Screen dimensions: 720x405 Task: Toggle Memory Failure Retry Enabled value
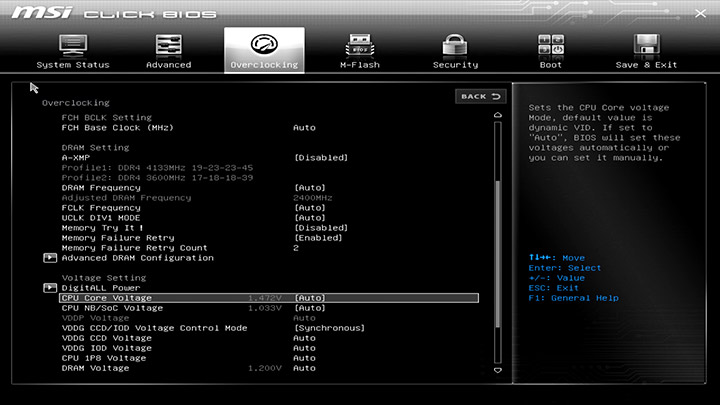318,237
